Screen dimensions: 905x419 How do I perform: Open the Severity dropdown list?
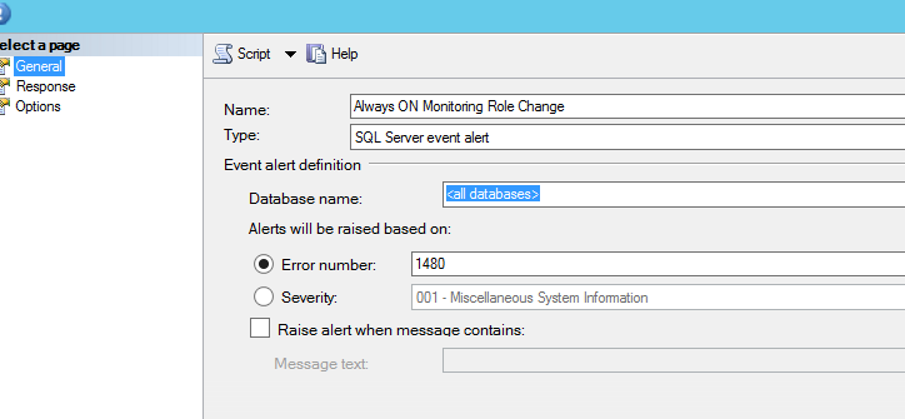pos(658,298)
